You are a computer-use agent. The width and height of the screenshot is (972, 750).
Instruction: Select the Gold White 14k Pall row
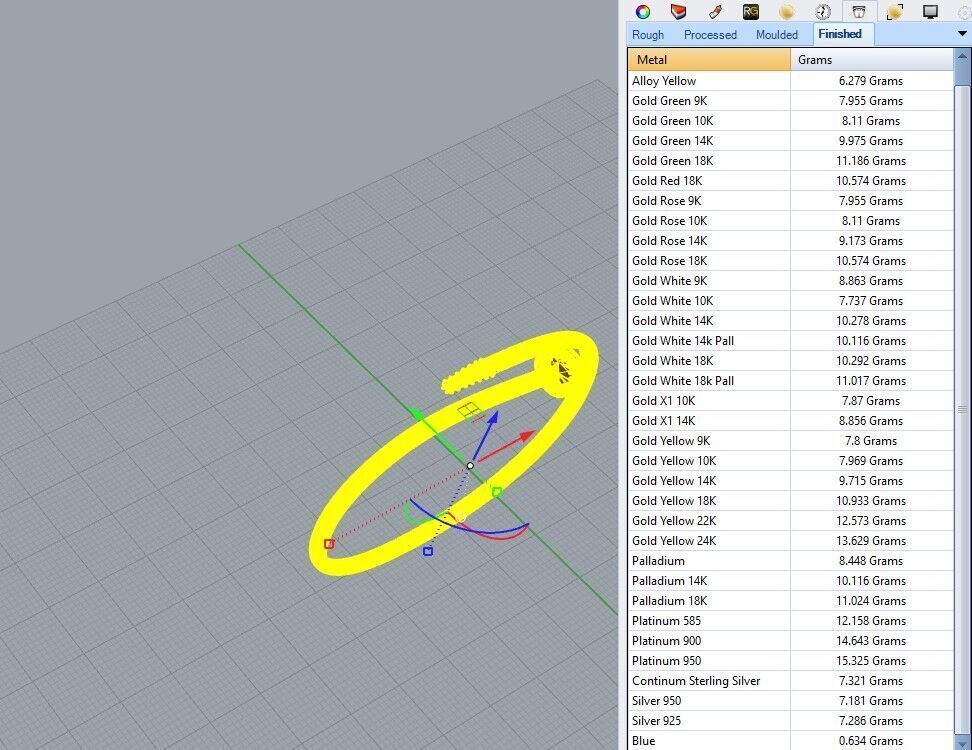[790, 341]
